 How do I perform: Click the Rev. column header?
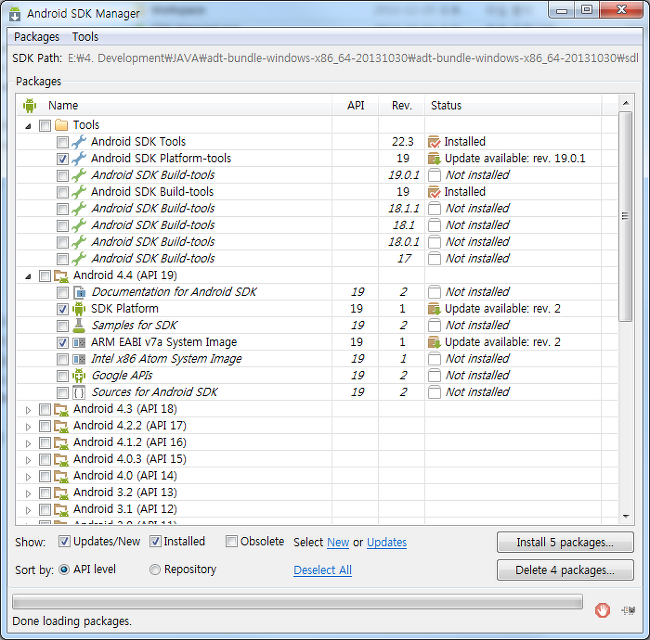pyautogui.click(x=402, y=105)
